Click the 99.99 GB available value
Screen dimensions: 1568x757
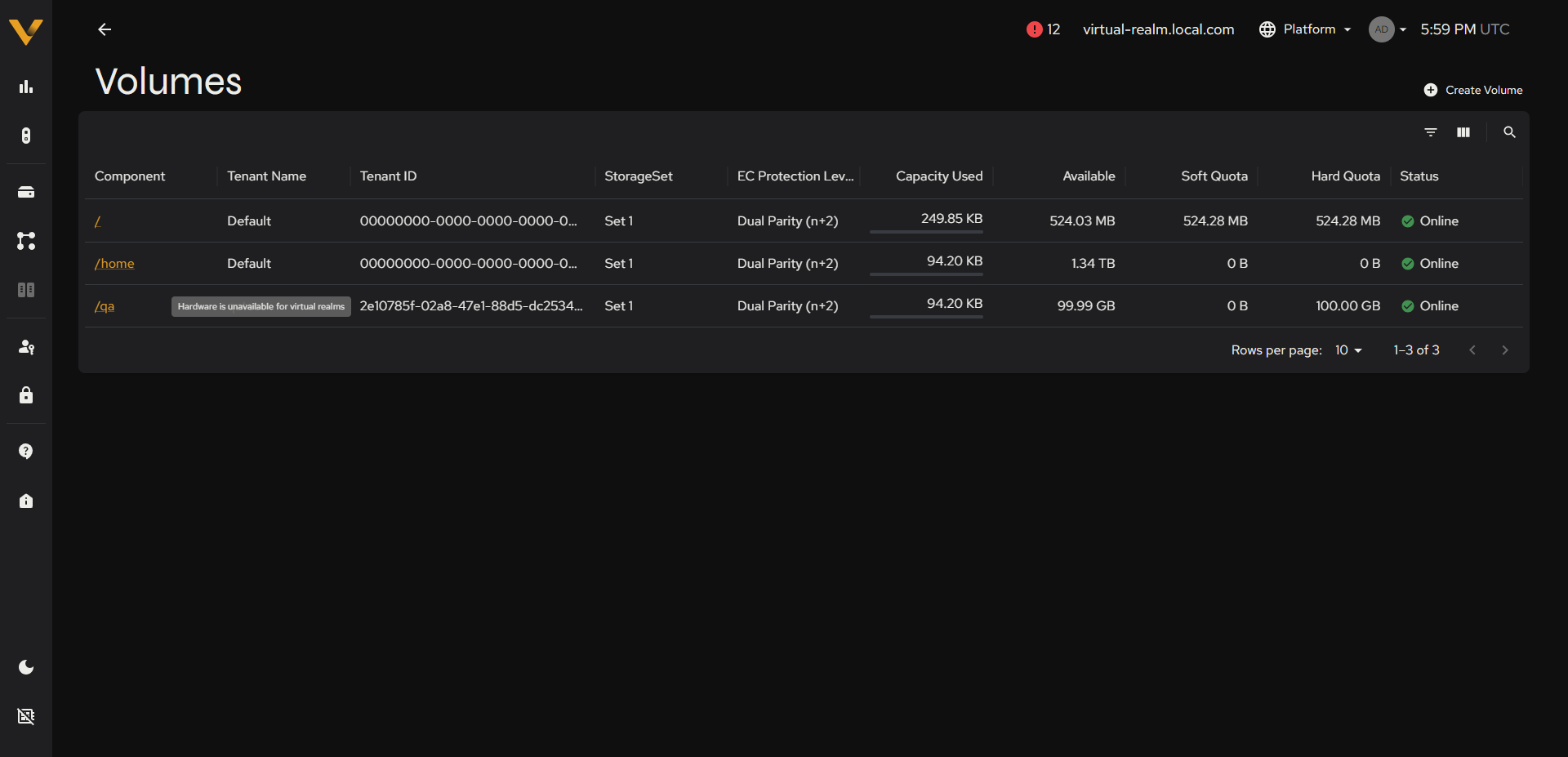click(1086, 306)
